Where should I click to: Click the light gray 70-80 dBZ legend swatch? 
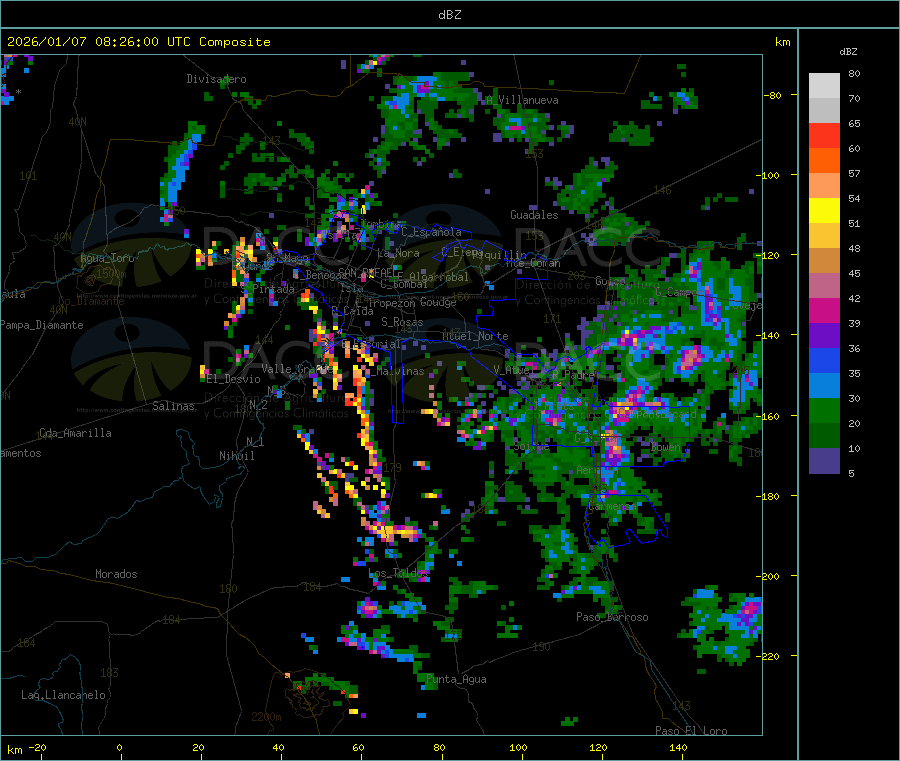pyautogui.click(x=824, y=86)
